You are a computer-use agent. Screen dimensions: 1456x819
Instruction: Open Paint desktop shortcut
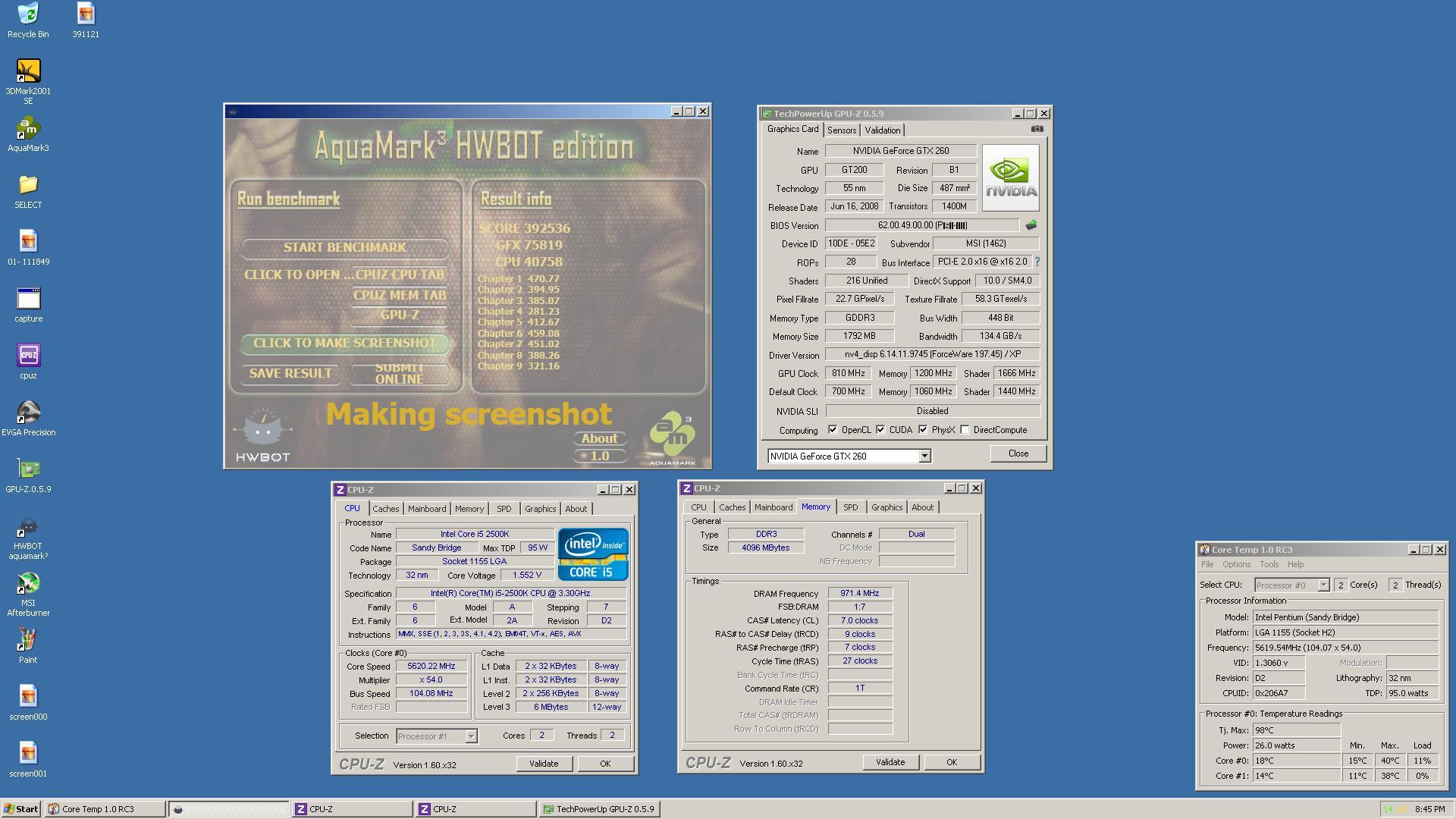click(x=28, y=646)
